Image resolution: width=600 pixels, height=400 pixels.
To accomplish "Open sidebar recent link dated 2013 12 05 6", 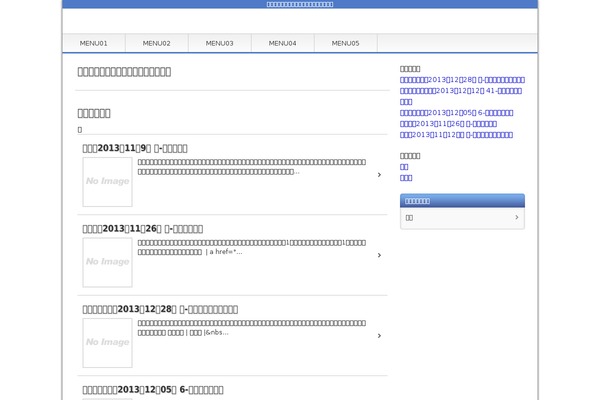I will 457,113.
